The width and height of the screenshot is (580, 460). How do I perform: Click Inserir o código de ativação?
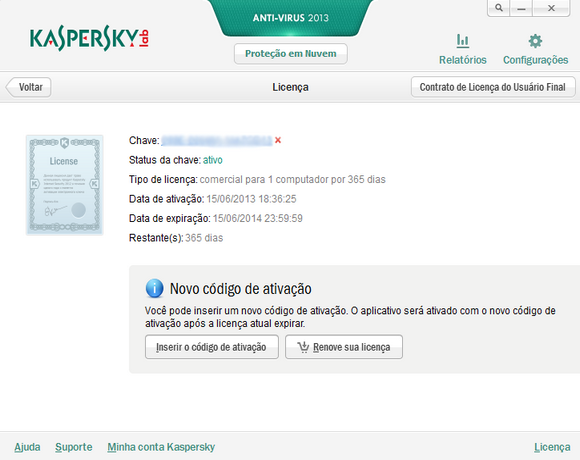click(x=212, y=347)
